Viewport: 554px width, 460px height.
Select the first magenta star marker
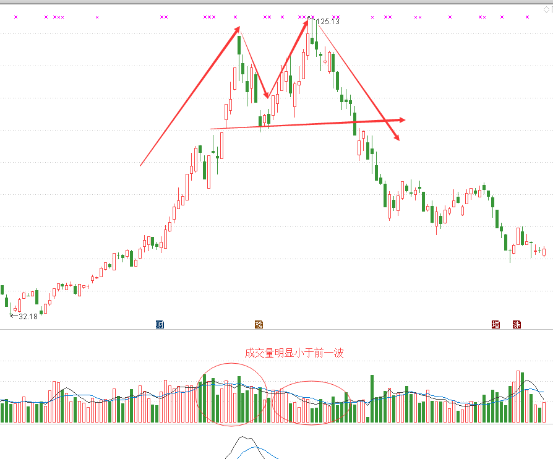15,17
